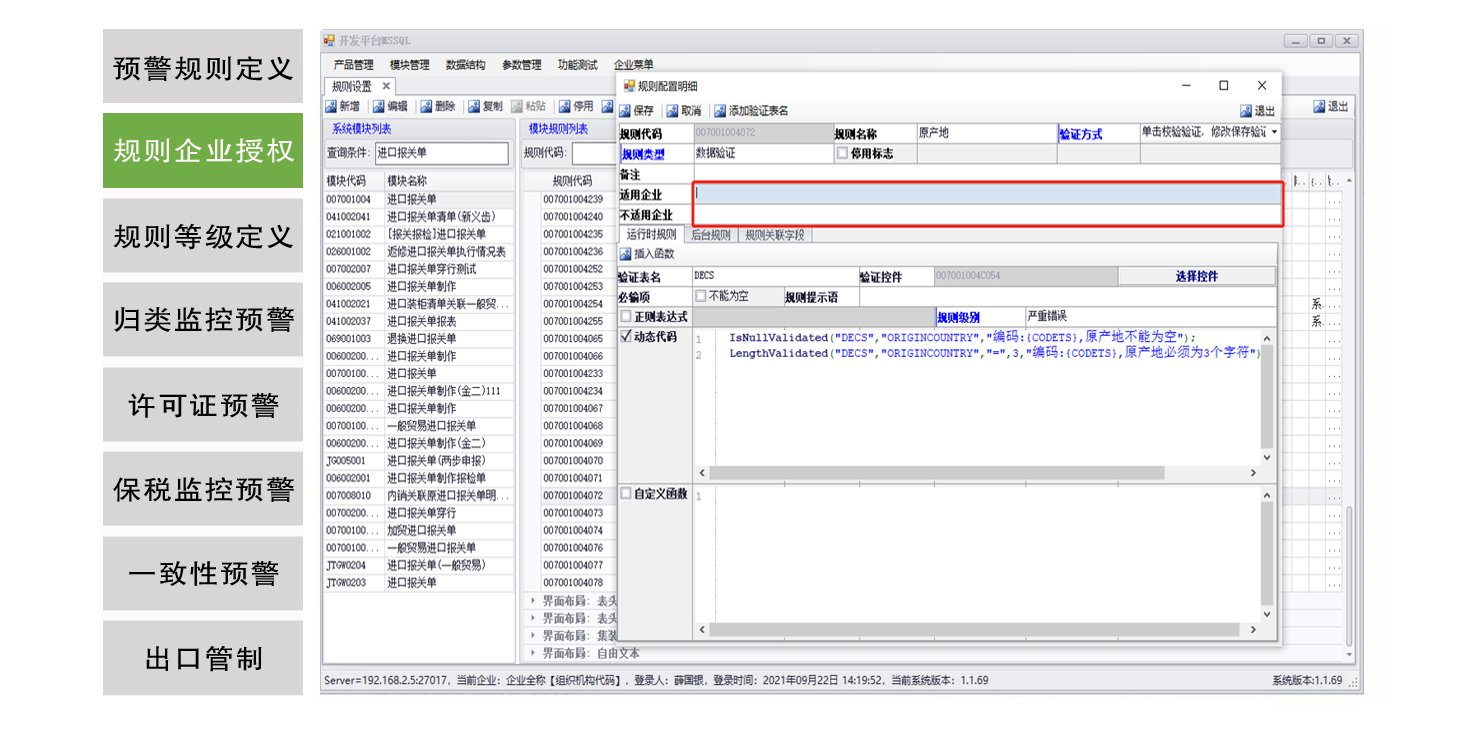This screenshot has width=1460, height=749.
Task: Click into the 不适用企业 input field
Action: click(x=986, y=214)
